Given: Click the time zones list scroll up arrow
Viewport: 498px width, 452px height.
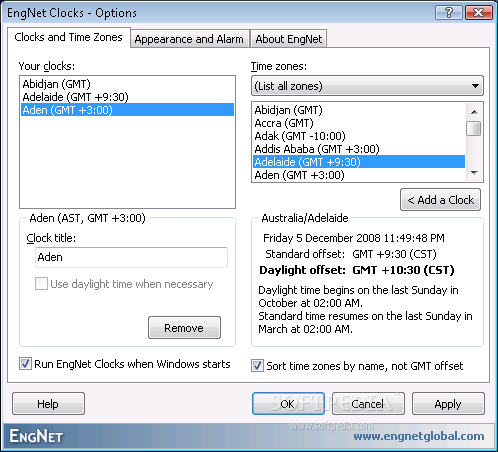Looking at the screenshot, I should pos(474,112).
